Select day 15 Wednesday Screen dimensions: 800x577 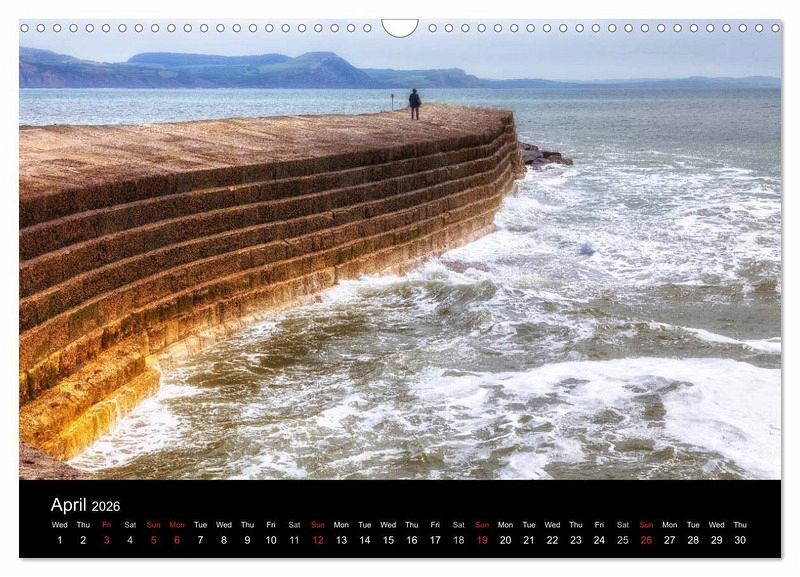tap(388, 540)
